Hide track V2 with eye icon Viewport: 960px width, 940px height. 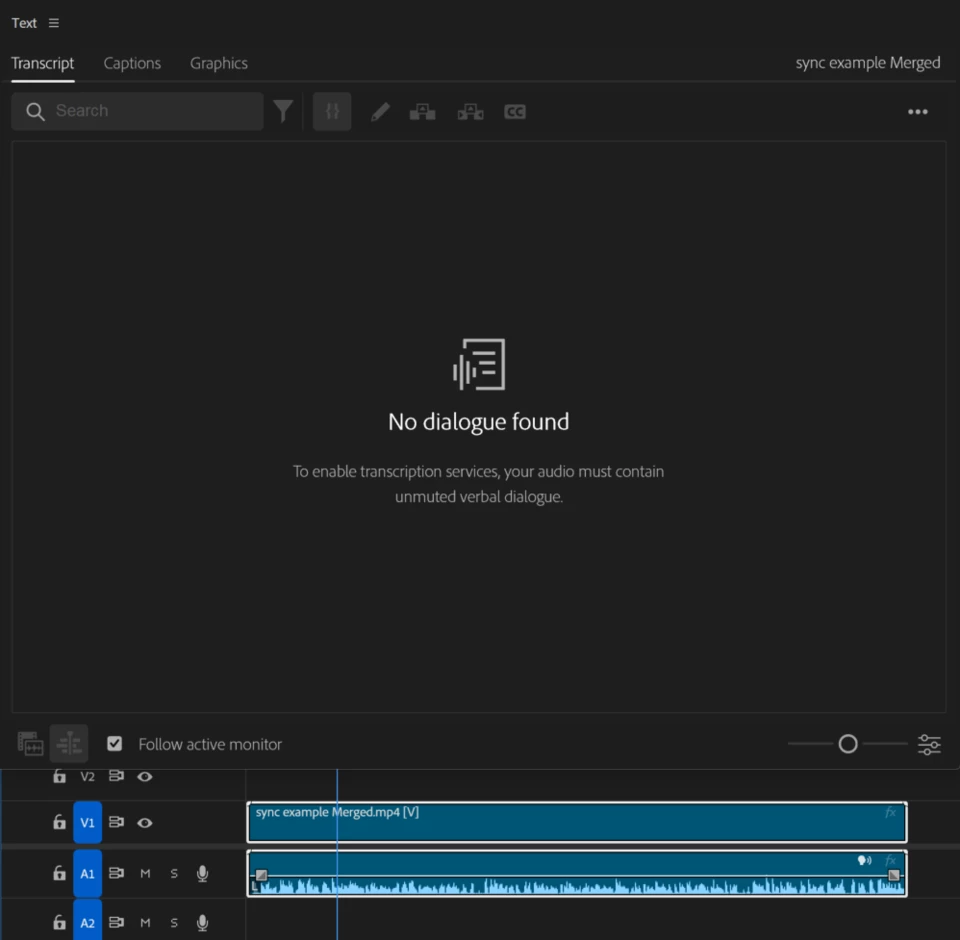(x=144, y=776)
